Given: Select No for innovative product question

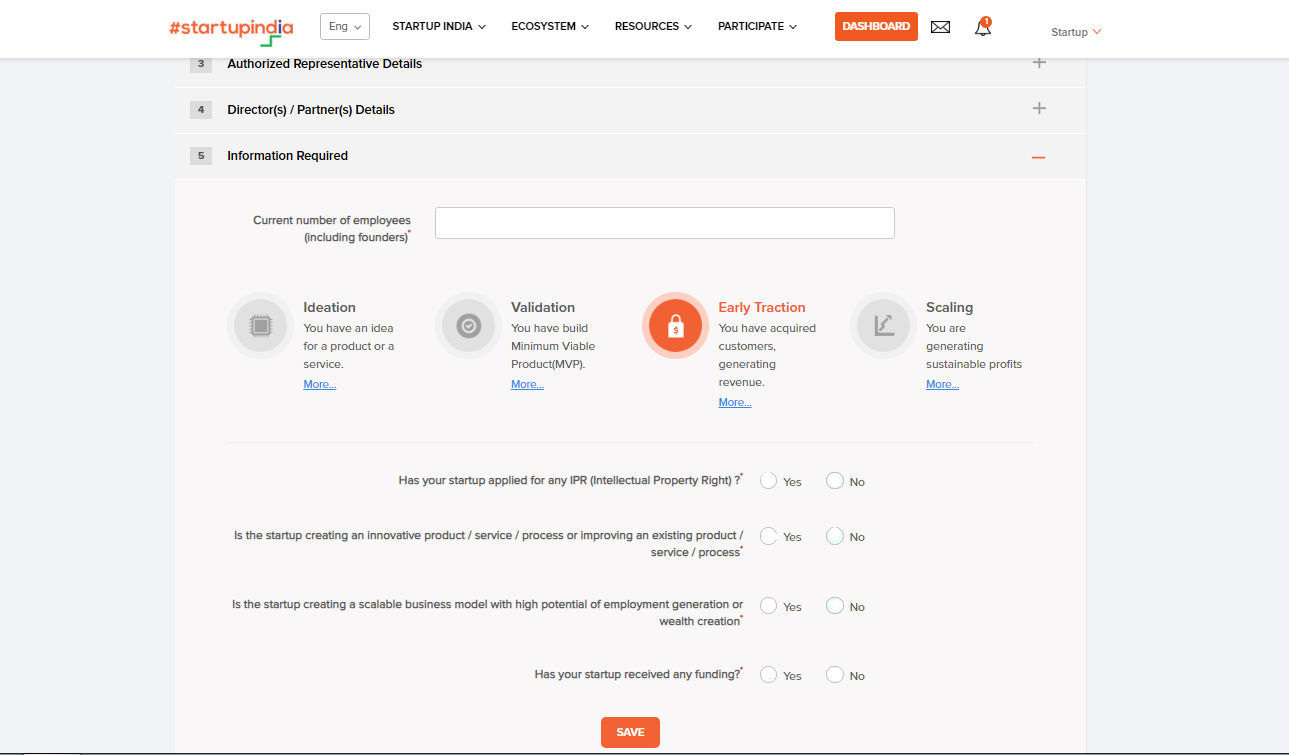Looking at the screenshot, I should click(x=833, y=535).
